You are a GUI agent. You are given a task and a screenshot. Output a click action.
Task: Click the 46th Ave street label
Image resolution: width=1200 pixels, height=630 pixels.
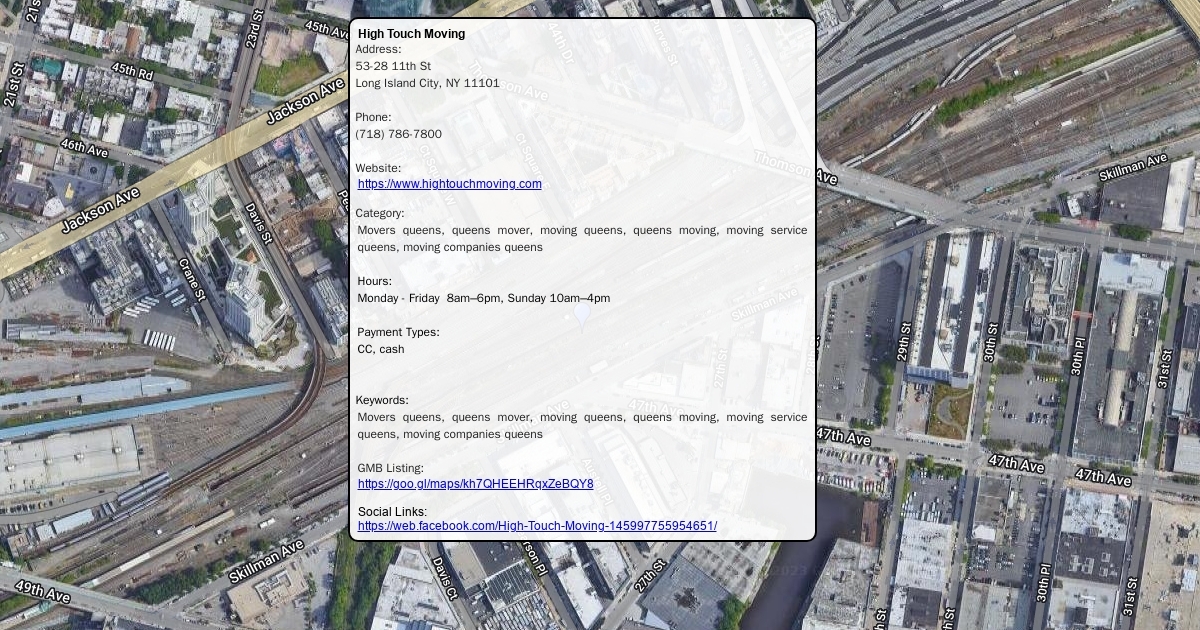coord(84,148)
